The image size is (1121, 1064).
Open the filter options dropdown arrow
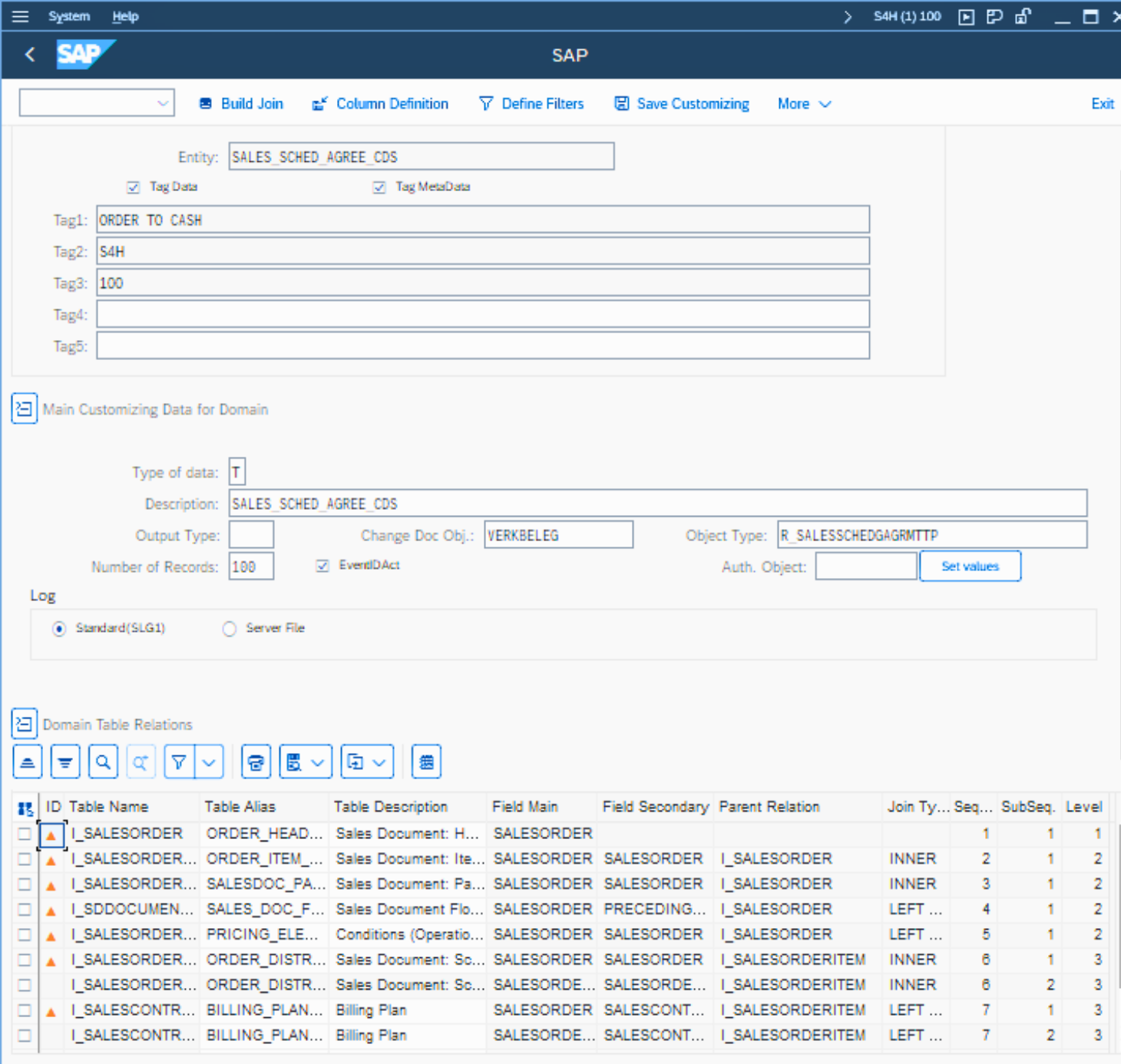[209, 762]
